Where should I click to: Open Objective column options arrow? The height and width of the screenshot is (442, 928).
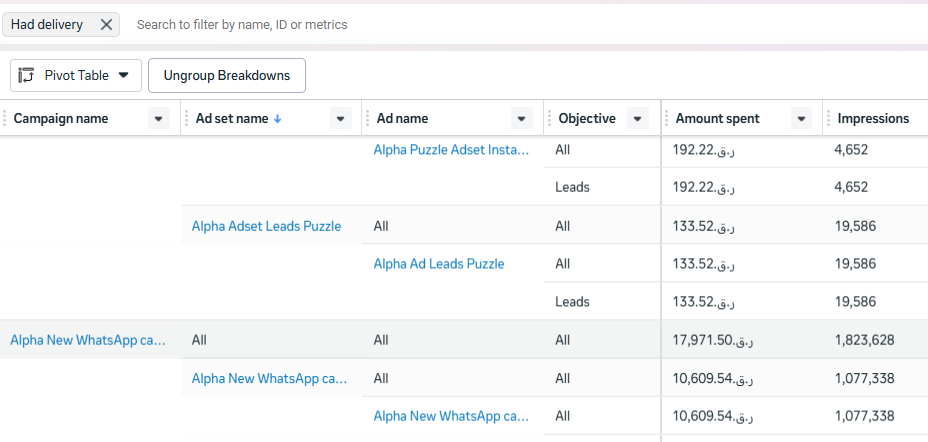click(638, 119)
